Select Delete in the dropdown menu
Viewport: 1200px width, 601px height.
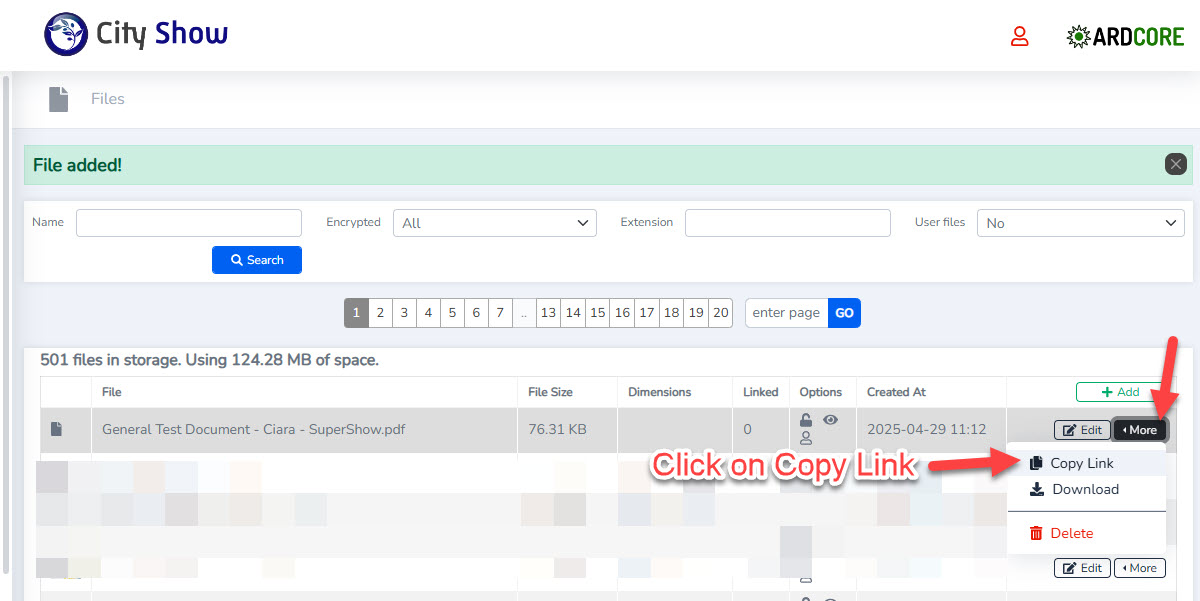[x=1071, y=533]
